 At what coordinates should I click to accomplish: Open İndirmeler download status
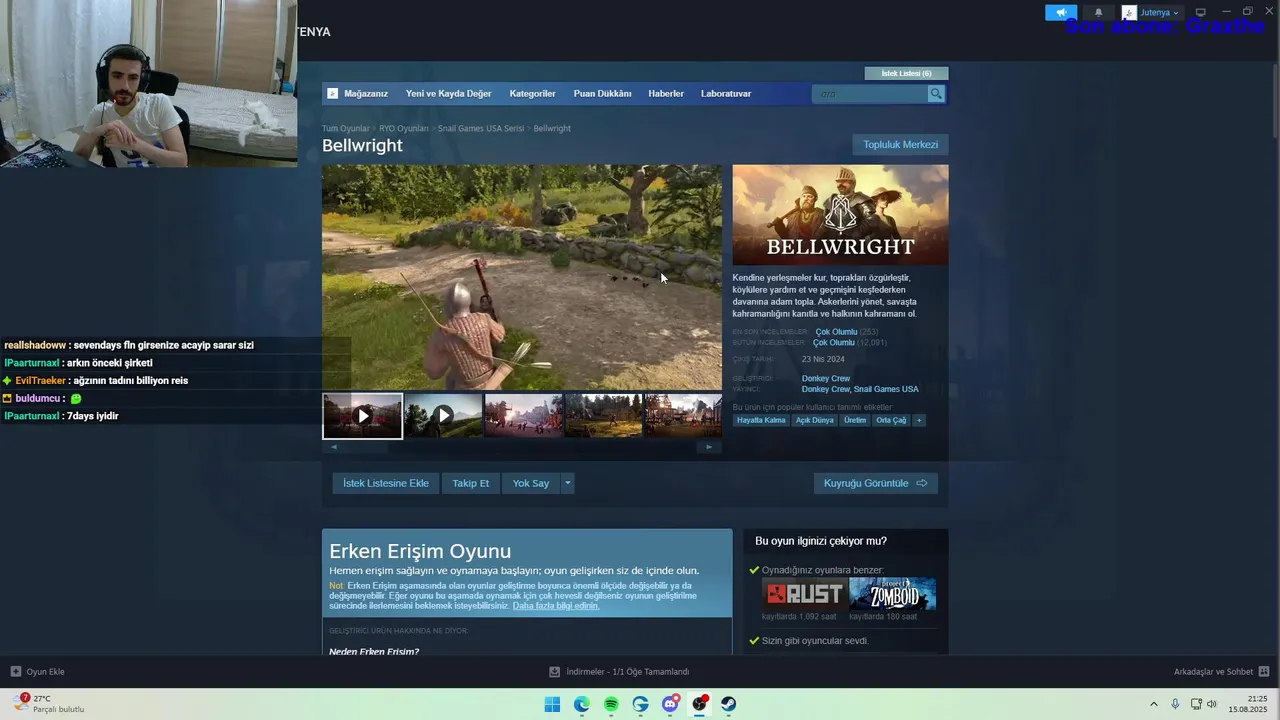pos(620,672)
